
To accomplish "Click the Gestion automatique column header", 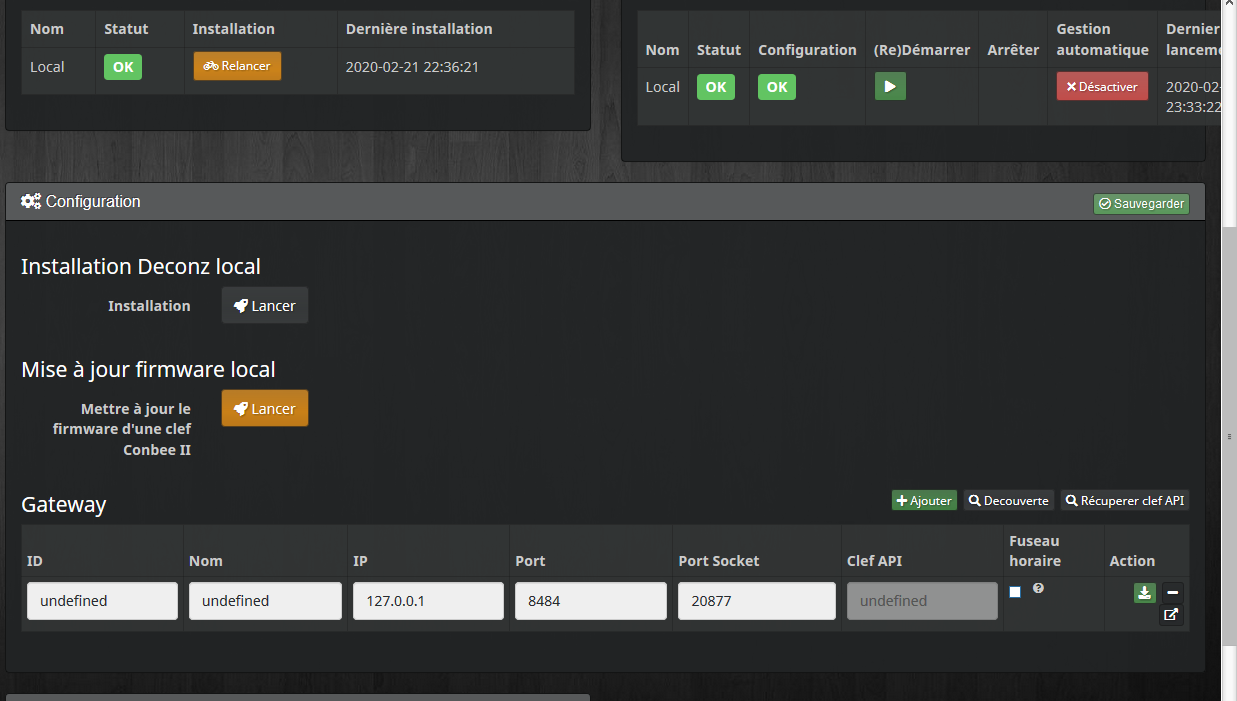I will (1102, 39).
